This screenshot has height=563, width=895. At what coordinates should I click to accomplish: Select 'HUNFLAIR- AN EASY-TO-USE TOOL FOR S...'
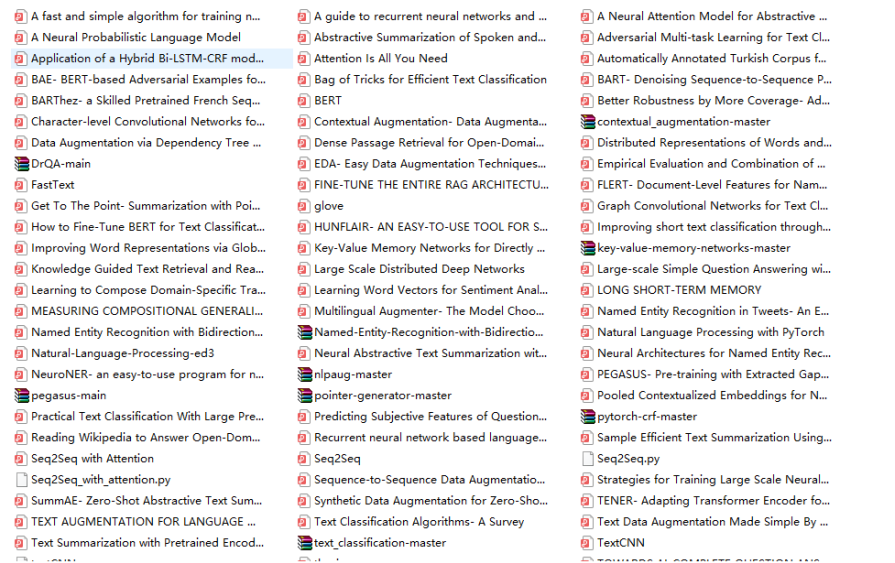(430, 227)
